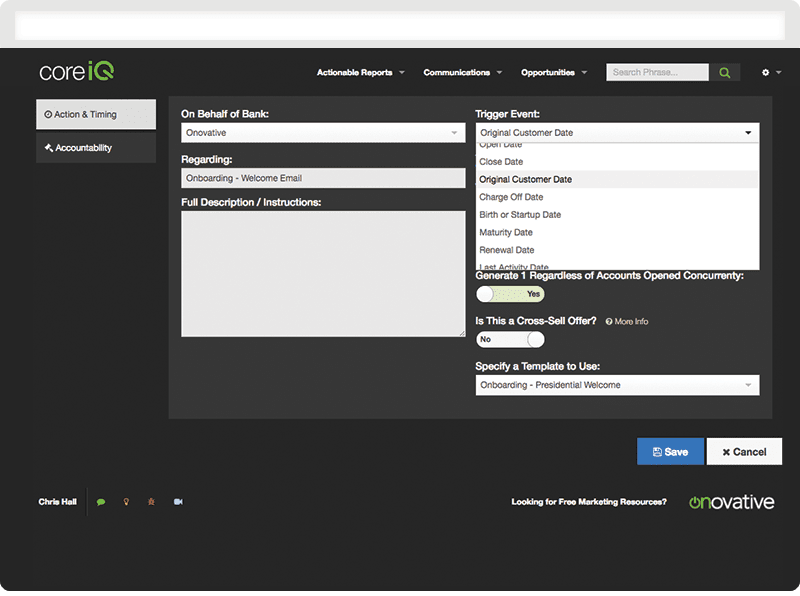Toggle Generate 1 Regardless switch
The image size is (800, 596).
coord(510,294)
